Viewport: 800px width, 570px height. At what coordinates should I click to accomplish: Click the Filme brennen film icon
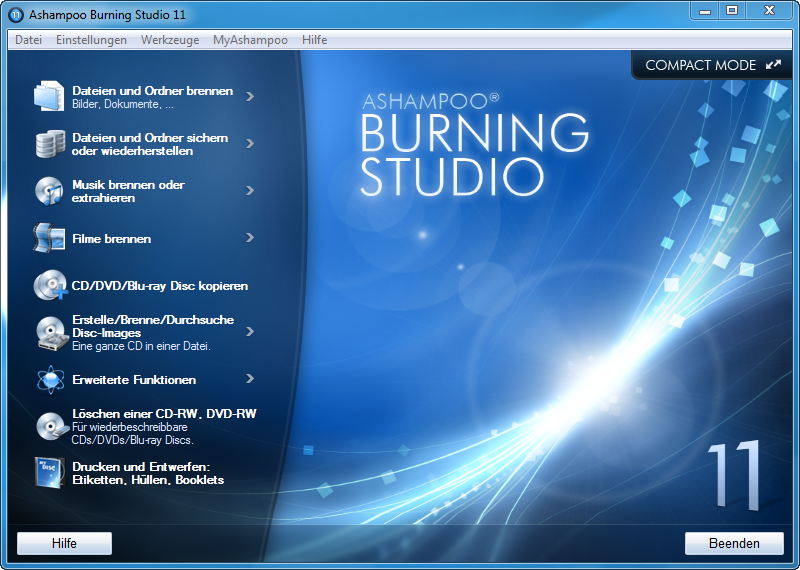[x=49, y=238]
